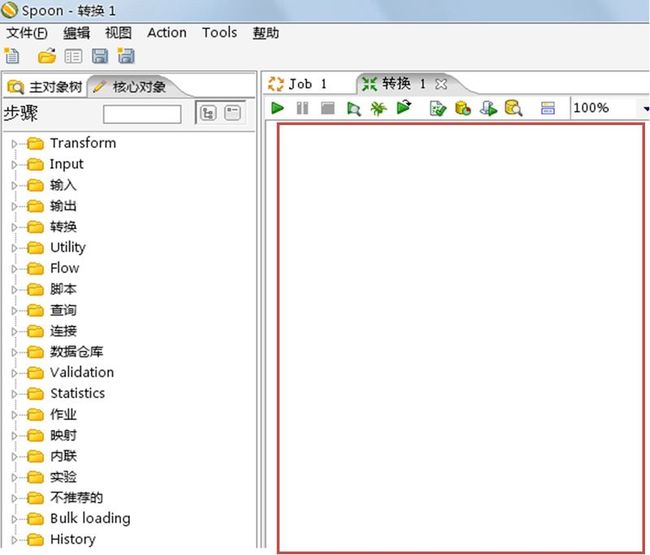The width and height of the screenshot is (650, 555).
Task: Expand the Transform folder
Action: click(14, 144)
